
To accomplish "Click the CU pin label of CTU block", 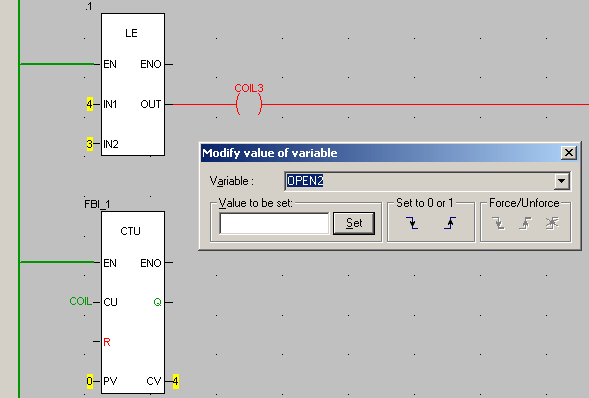I will click(110, 302).
